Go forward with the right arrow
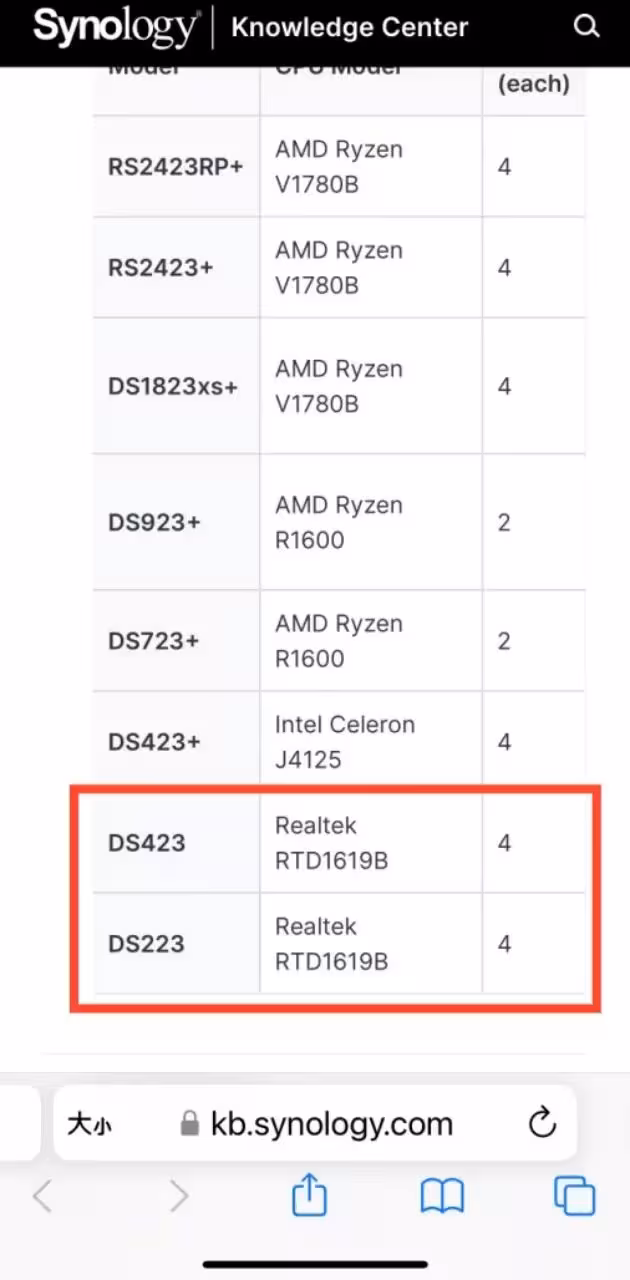This screenshot has height=1280, width=630. [x=178, y=1196]
